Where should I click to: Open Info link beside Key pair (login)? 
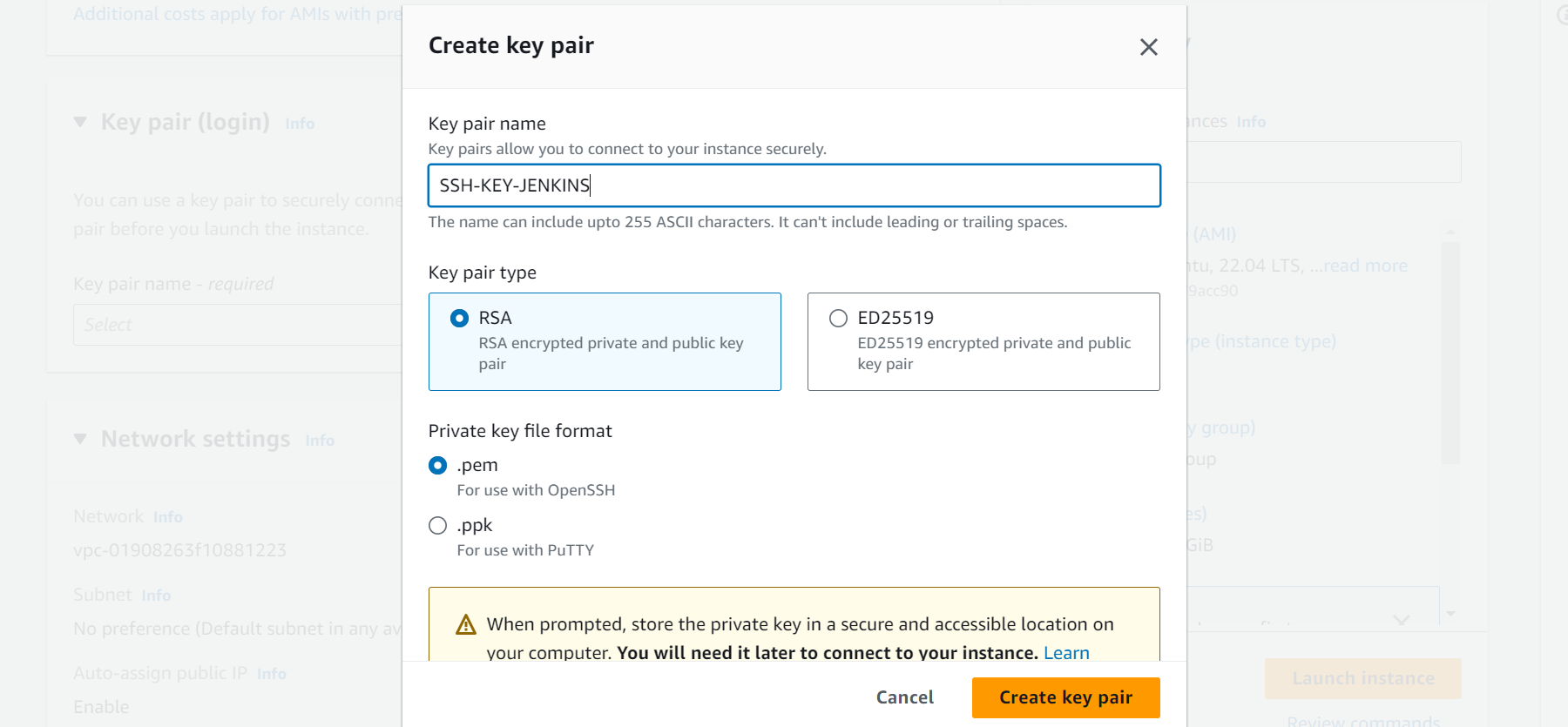(300, 124)
